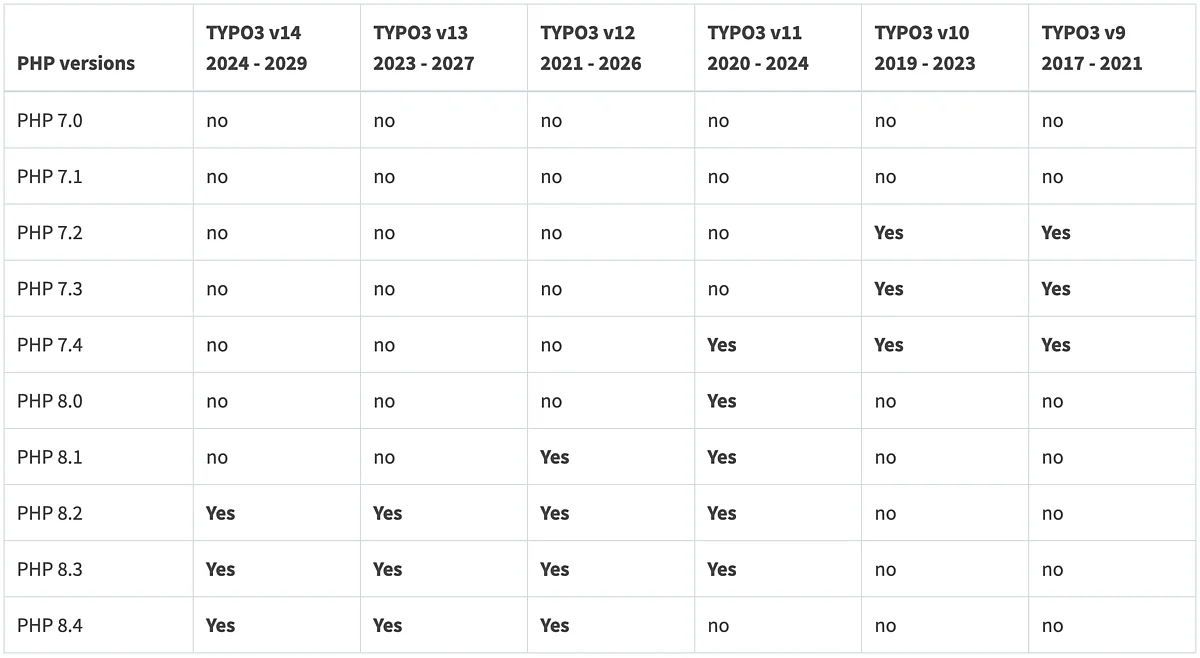Select the PHP 7.1 row label

50,177
